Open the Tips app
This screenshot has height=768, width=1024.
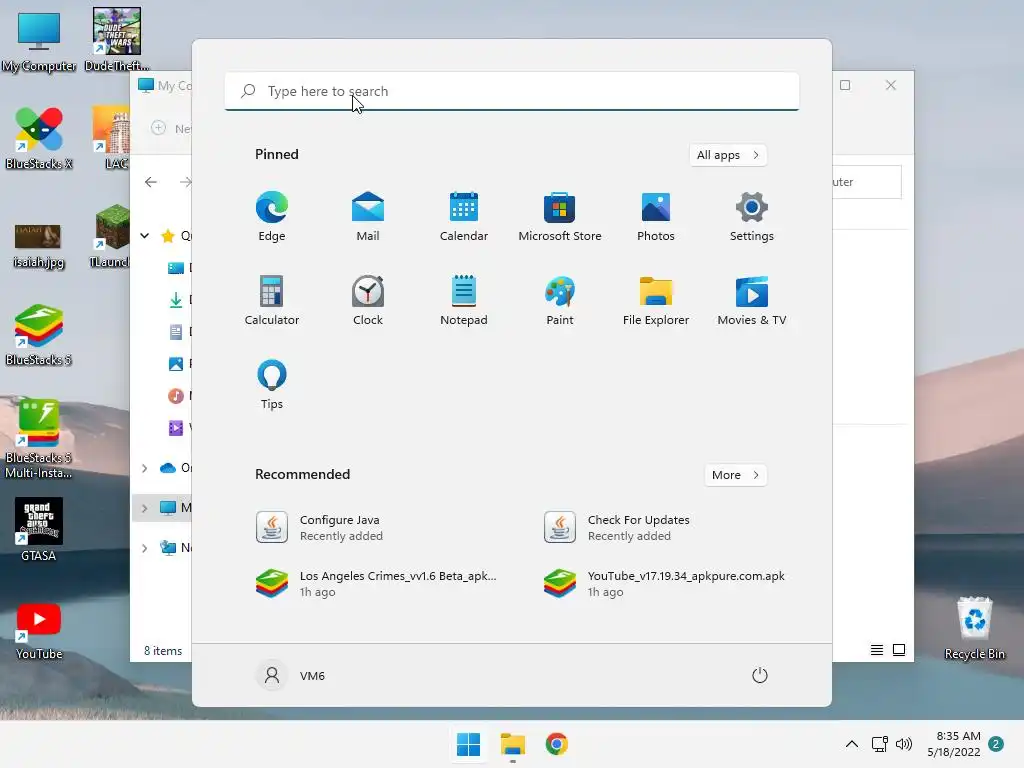pyautogui.click(x=272, y=385)
